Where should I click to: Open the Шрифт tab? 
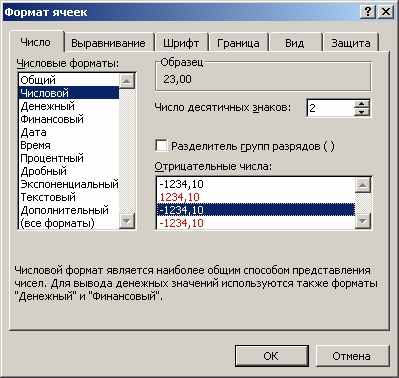pyautogui.click(x=181, y=43)
